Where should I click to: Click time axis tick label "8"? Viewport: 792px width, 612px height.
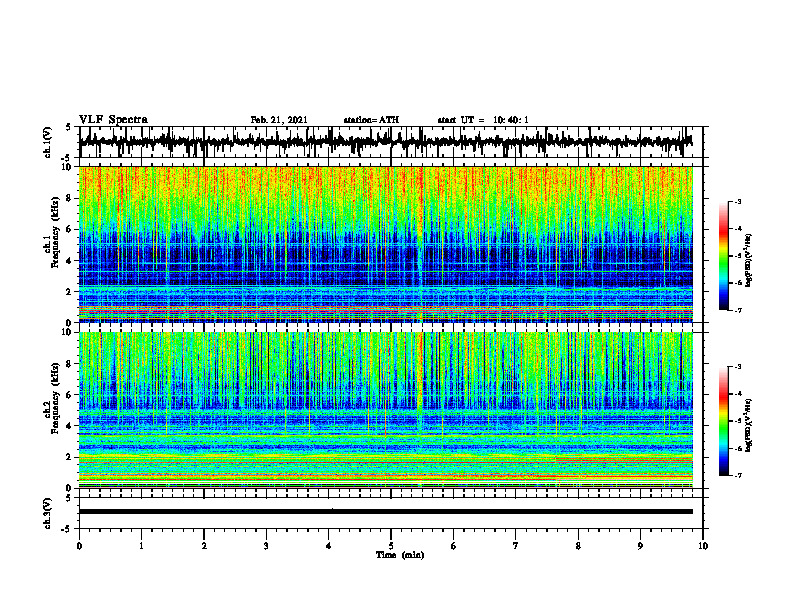point(578,546)
